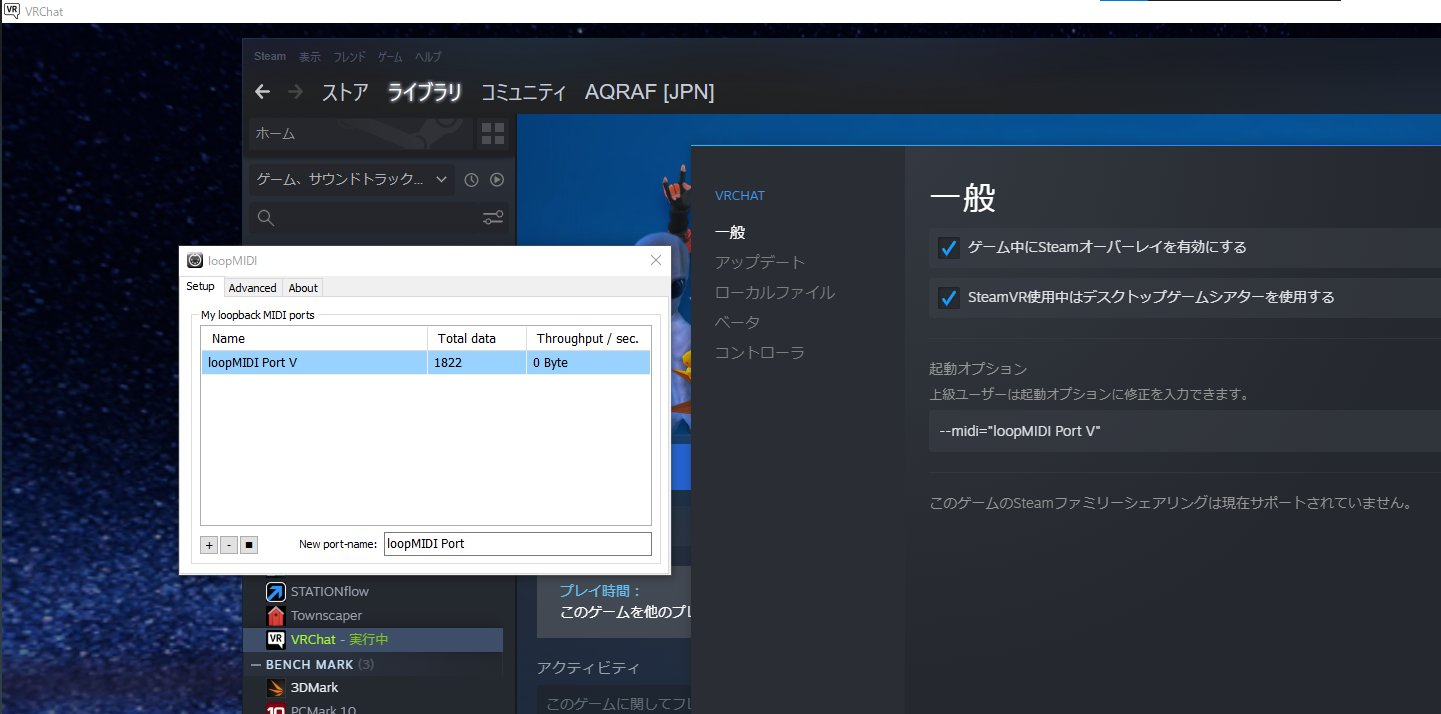This screenshot has height=714, width=1441.
Task: Select 一般 in the VRChat properties sidebar
Action: tap(730, 232)
